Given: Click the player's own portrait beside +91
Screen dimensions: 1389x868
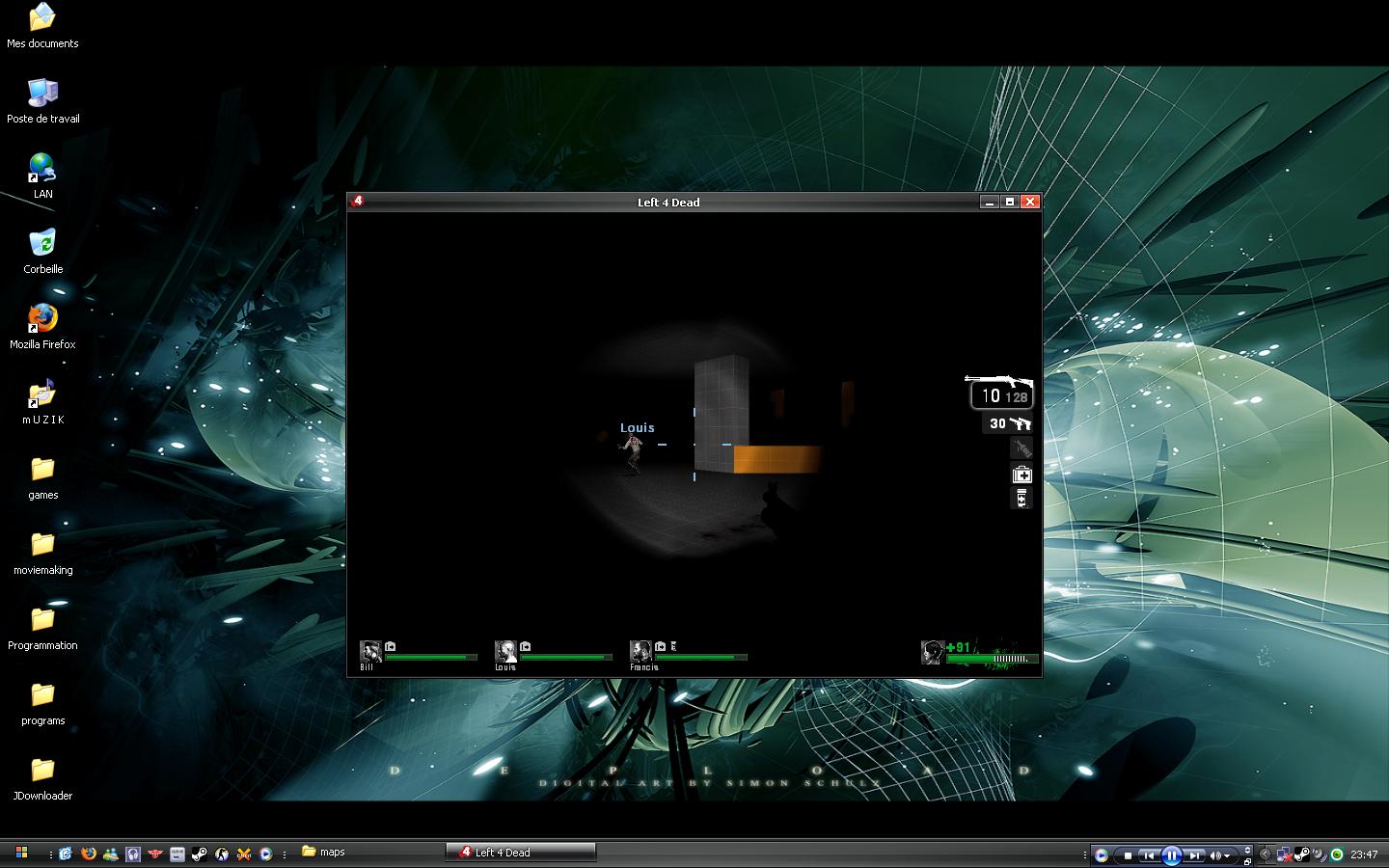Looking at the screenshot, I should [932, 652].
